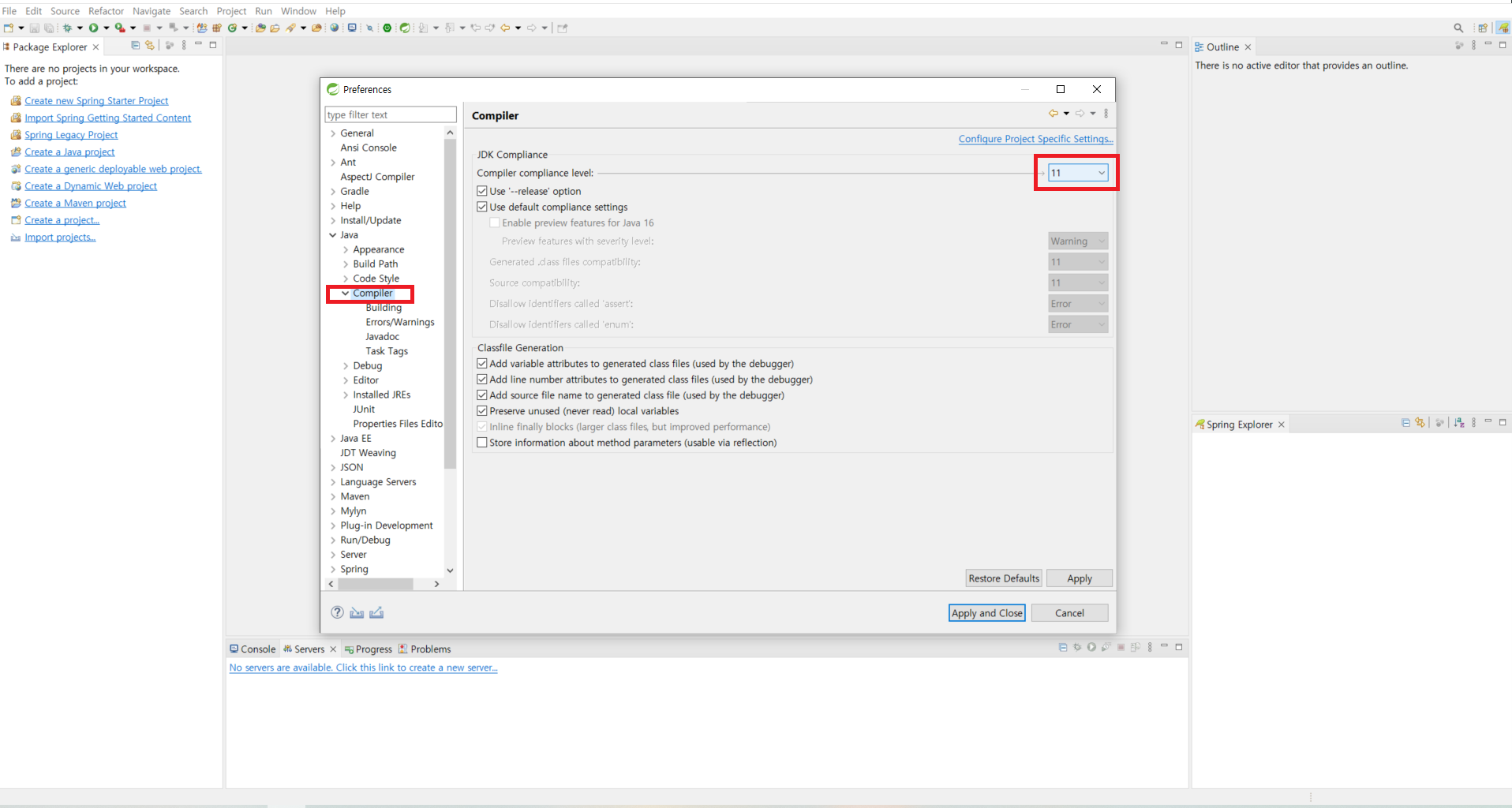Click the Cancel button in Preferences
Viewport: 1512px width, 808px height.
click(x=1069, y=613)
